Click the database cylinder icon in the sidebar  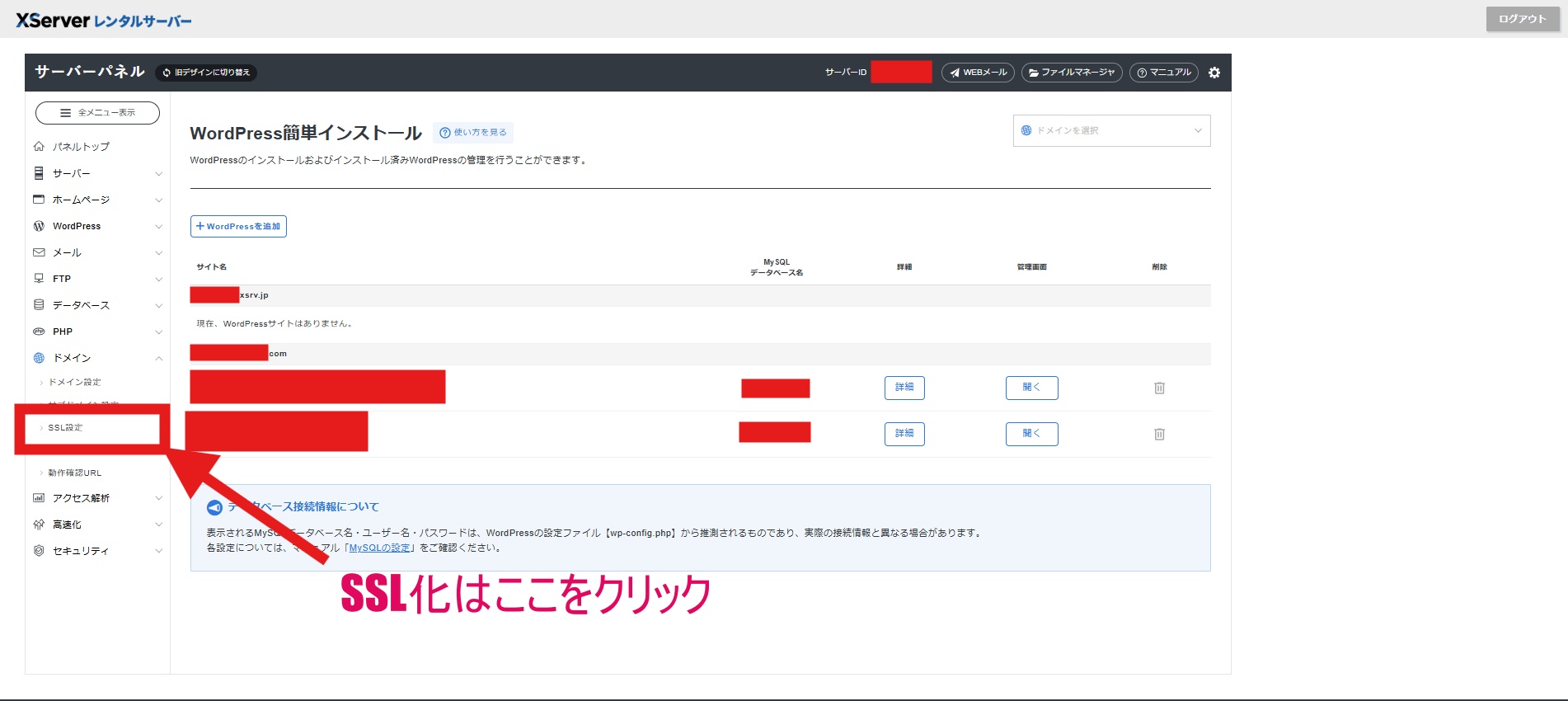(x=39, y=305)
